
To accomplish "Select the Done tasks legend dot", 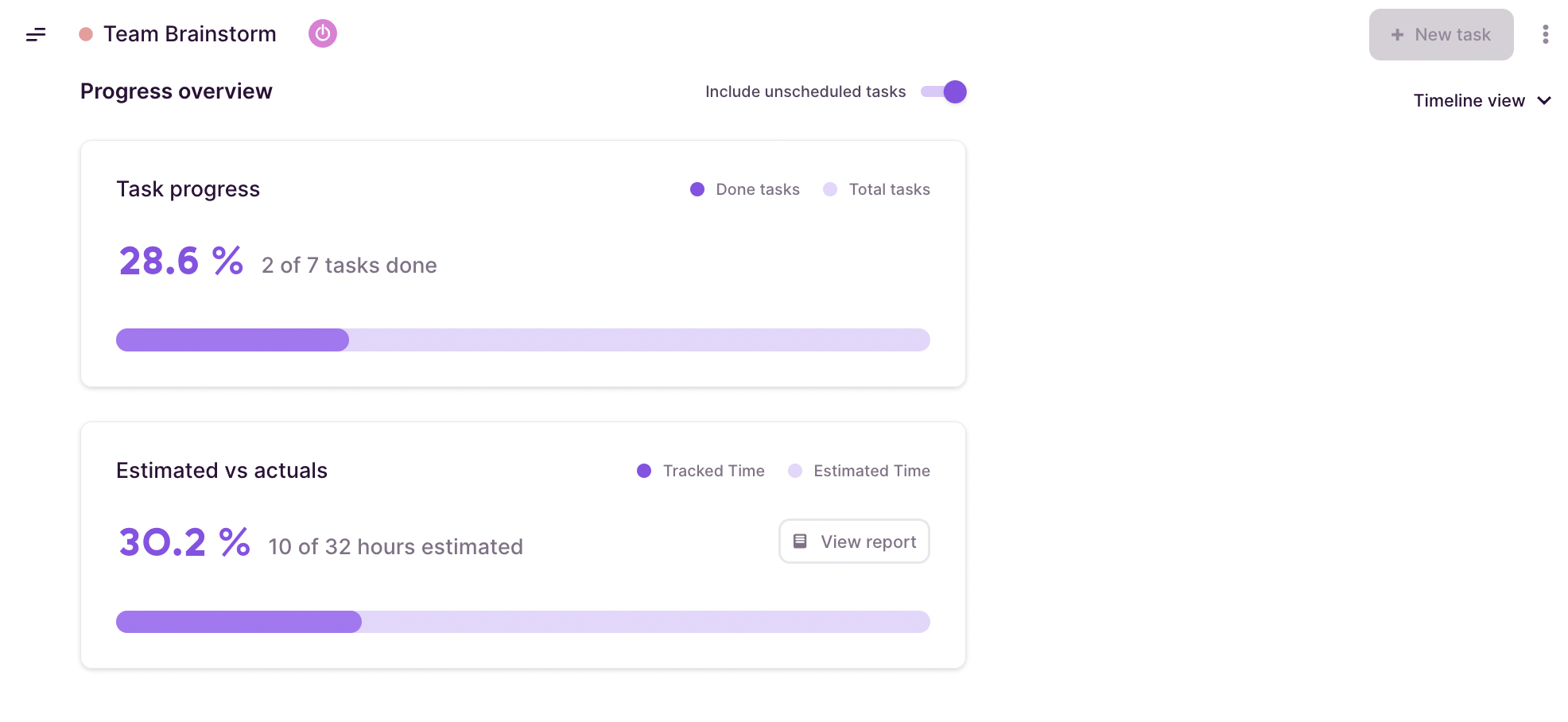I will pyautogui.click(x=697, y=189).
